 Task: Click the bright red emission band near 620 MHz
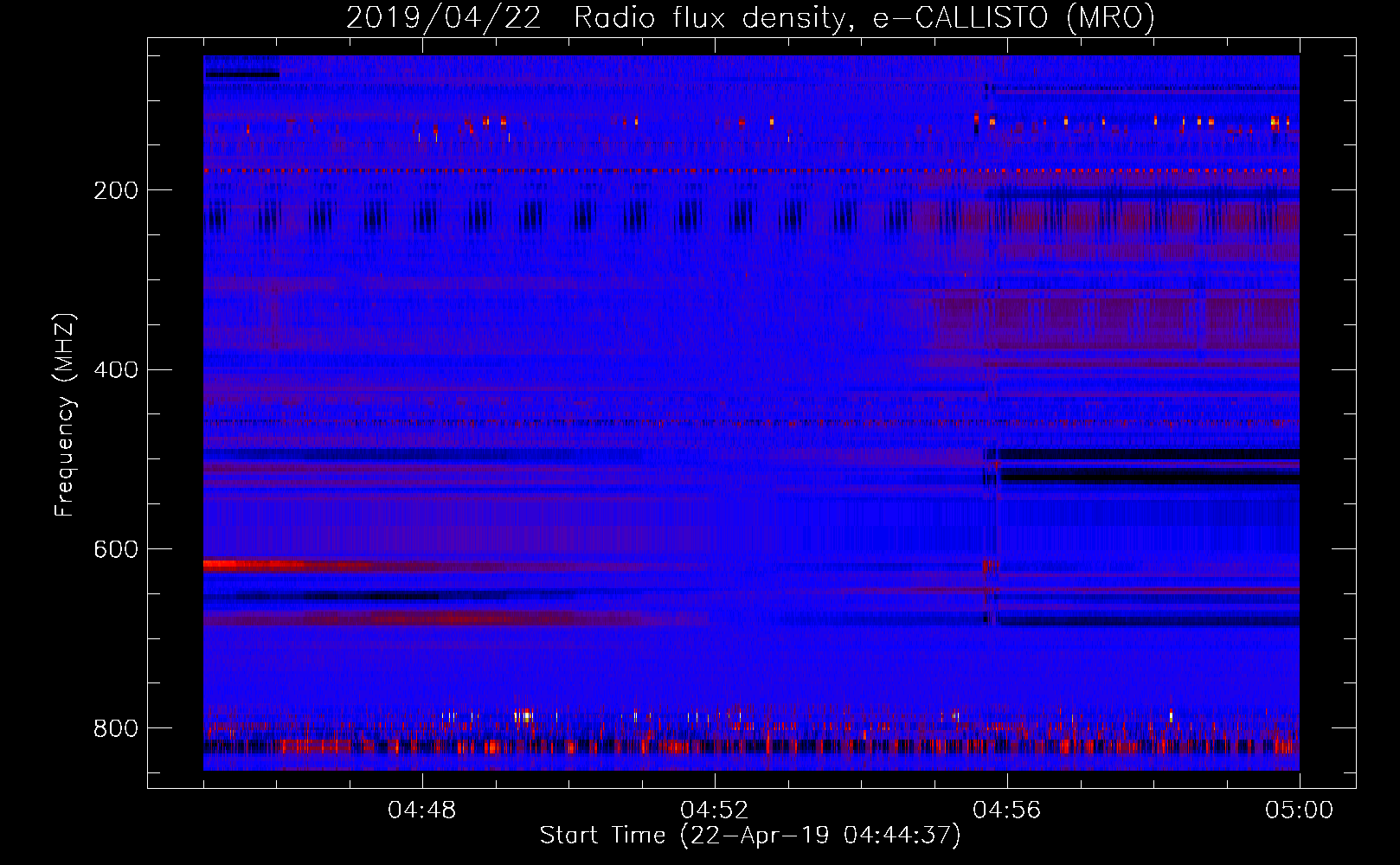[x=255, y=565]
